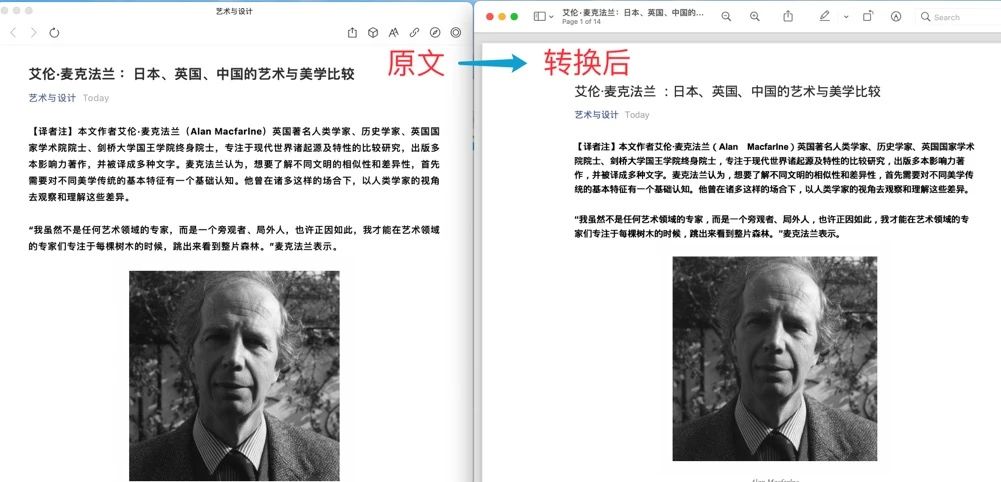This screenshot has width=1001, height=482.
Task: Open the share menu in the reader window
Action: click(352, 33)
